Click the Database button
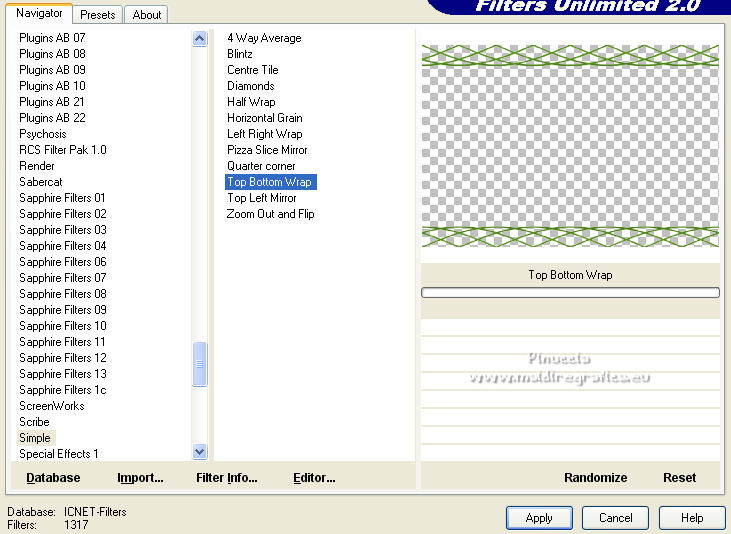 (53, 478)
